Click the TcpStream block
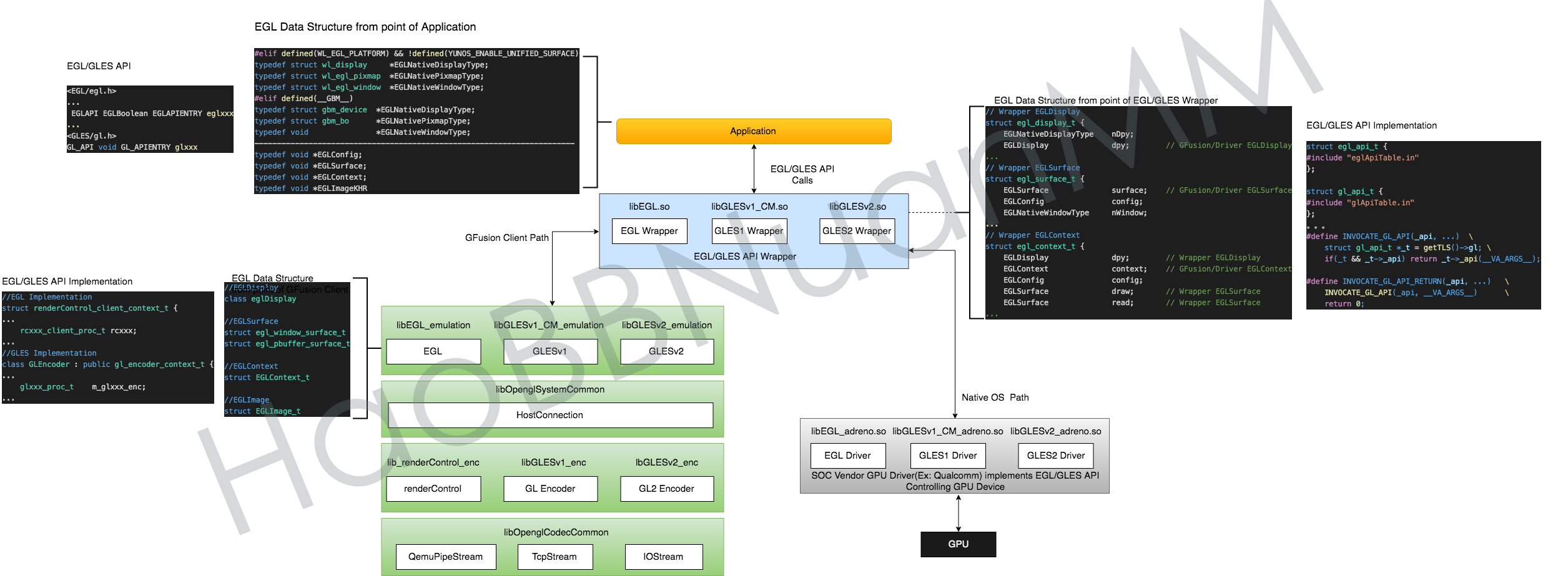The image size is (1568, 576). [x=555, y=557]
